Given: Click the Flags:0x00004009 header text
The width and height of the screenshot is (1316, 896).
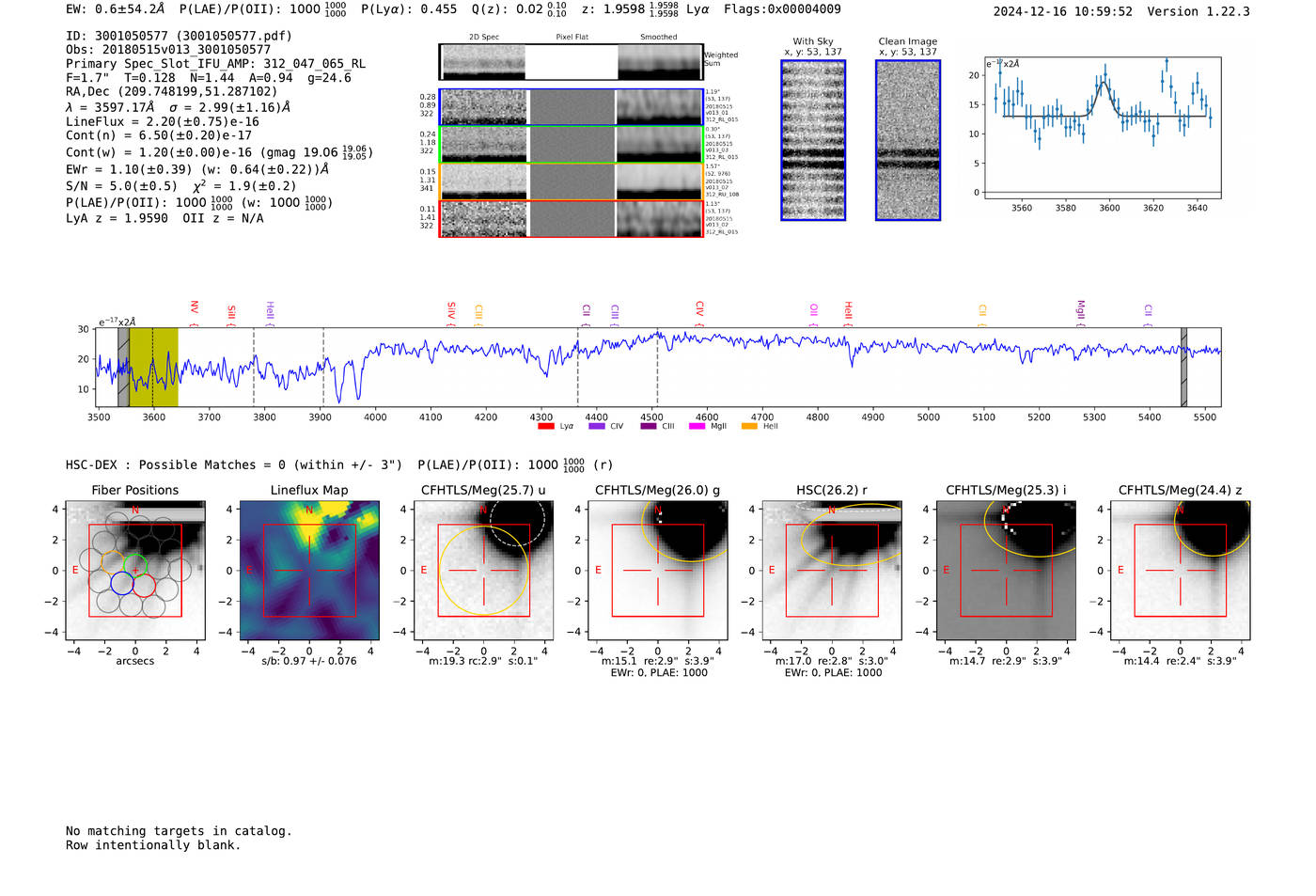Looking at the screenshot, I should pos(782,8).
